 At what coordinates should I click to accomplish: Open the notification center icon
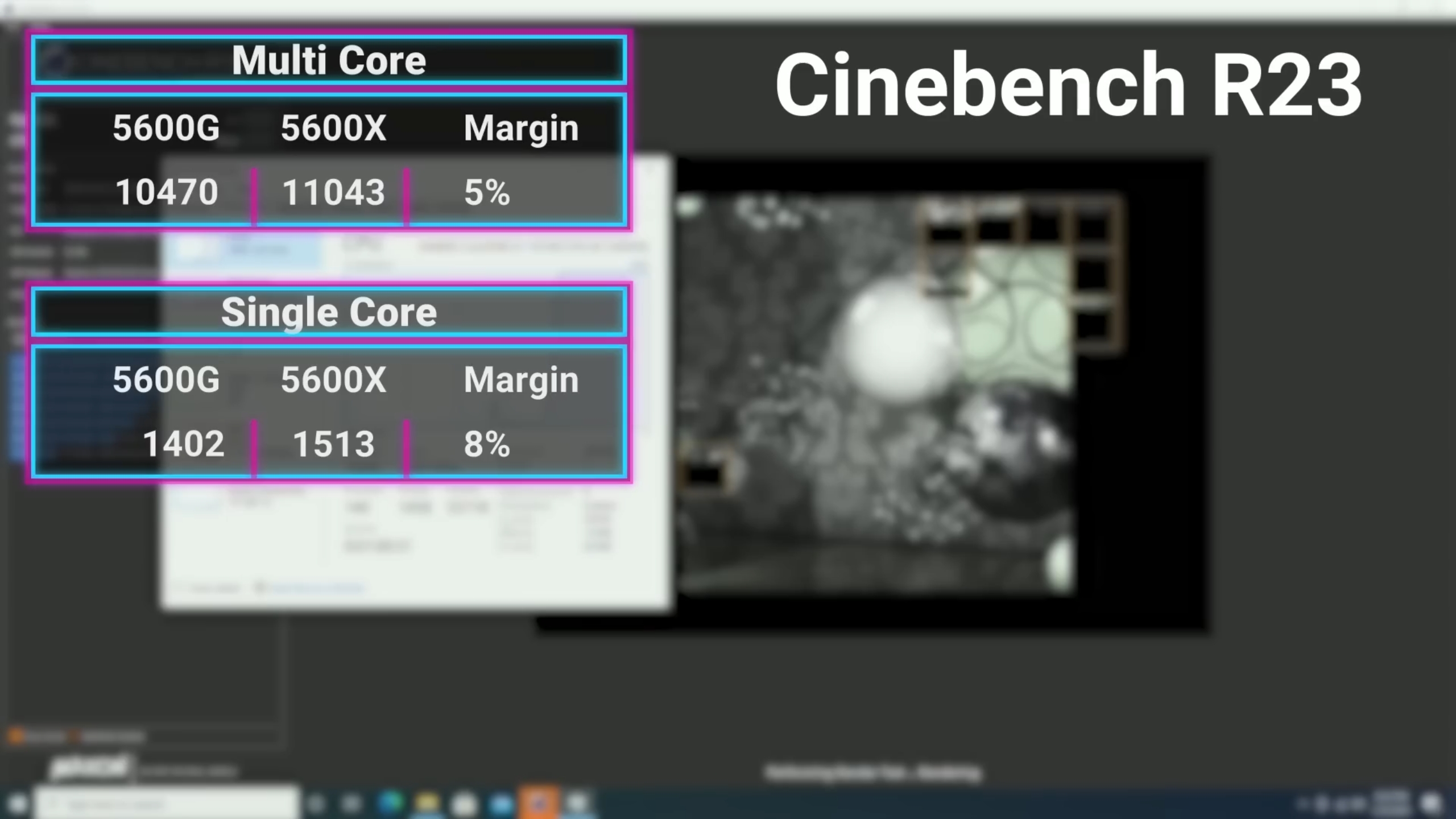1431,803
